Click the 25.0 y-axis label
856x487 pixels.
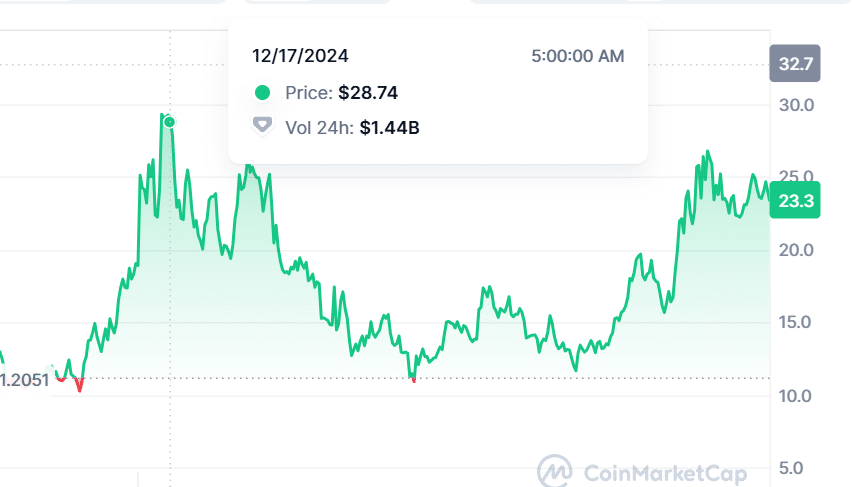(x=796, y=177)
